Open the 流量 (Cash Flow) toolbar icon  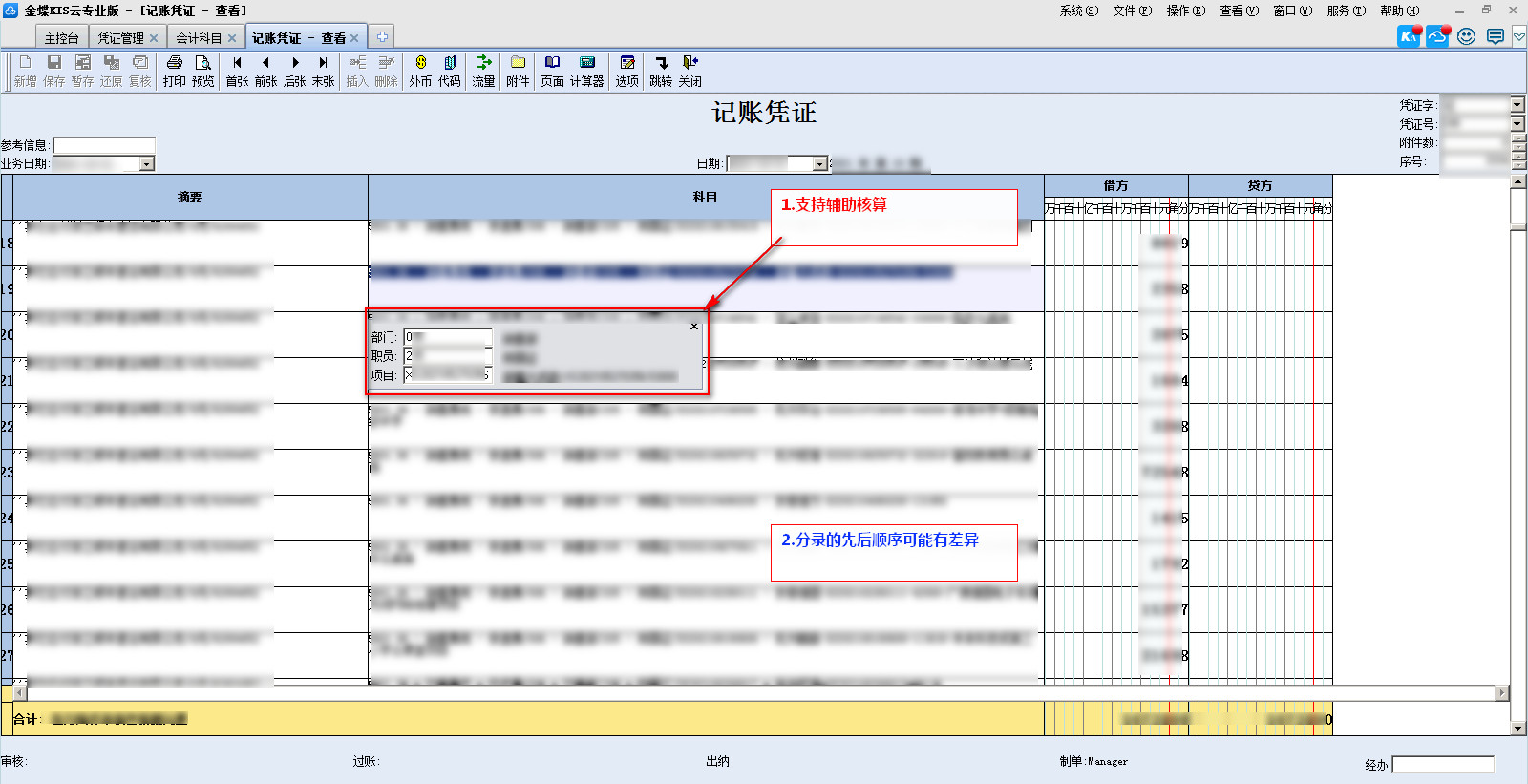[483, 70]
